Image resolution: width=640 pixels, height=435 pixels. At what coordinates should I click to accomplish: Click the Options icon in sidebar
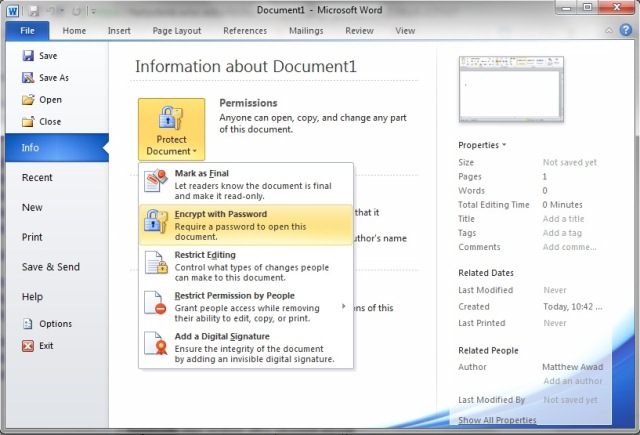tap(28, 324)
